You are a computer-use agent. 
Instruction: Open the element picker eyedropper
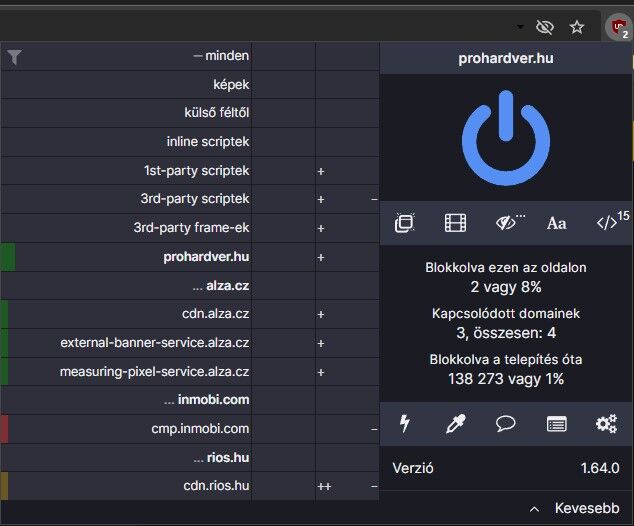point(455,424)
